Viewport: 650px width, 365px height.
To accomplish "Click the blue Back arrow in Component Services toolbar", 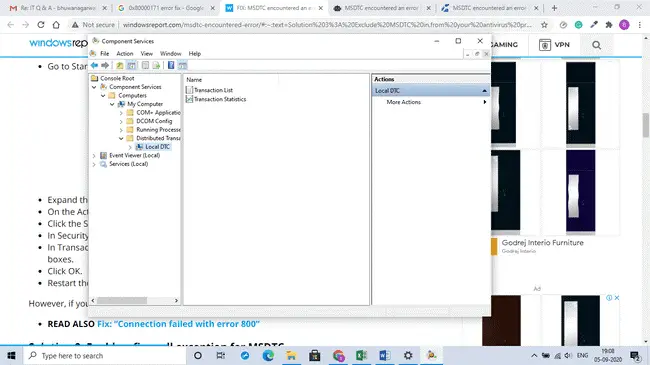I will point(95,65).
